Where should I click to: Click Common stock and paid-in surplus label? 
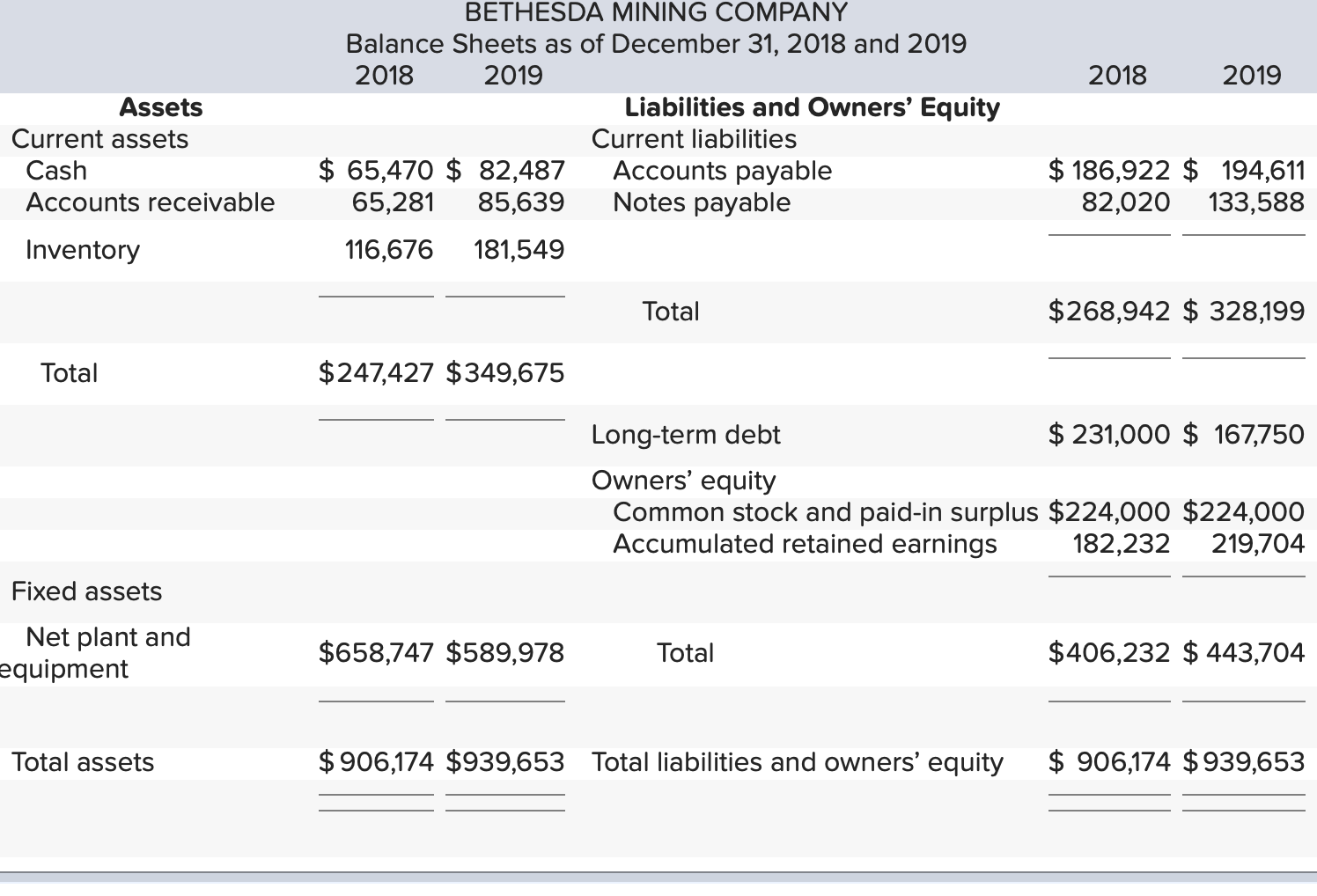coord(825,512)
